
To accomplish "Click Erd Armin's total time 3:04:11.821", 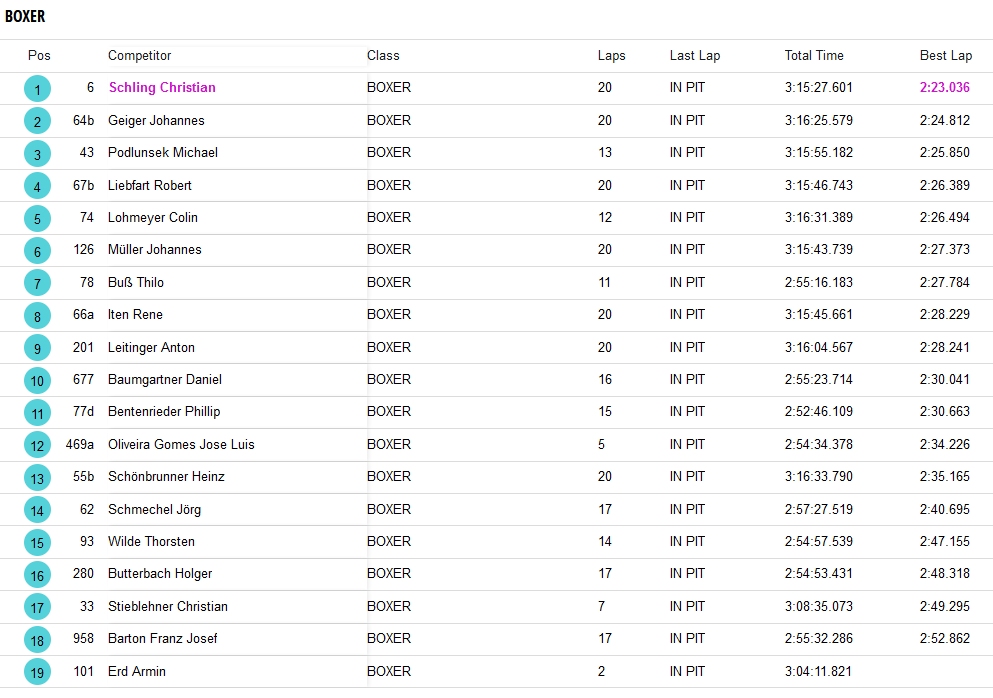I will [818, 672].
